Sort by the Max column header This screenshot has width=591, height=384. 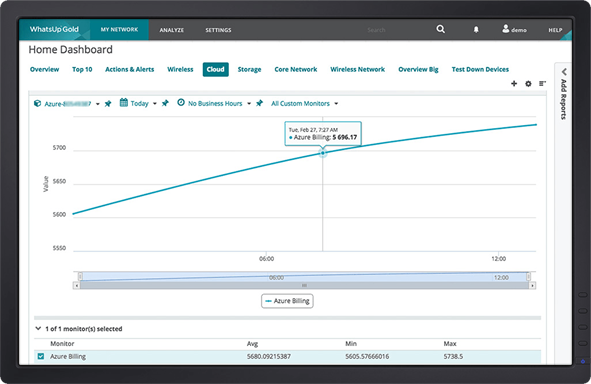click(450, 344)
